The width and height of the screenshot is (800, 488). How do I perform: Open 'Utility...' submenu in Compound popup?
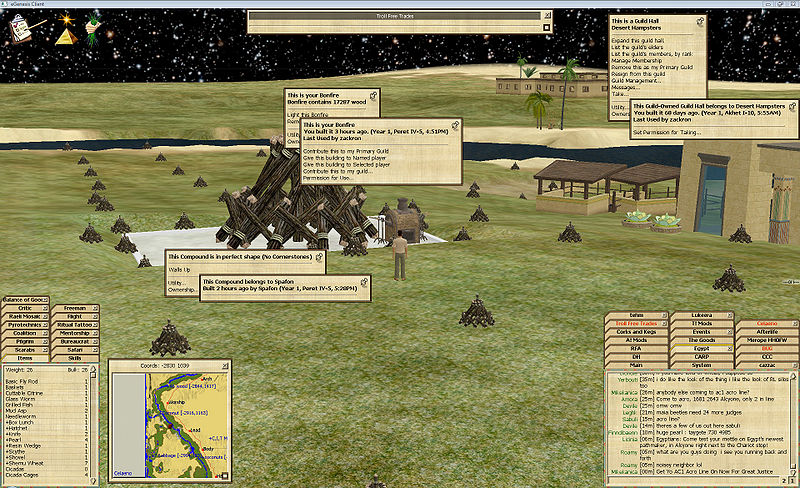pos(176,283)
